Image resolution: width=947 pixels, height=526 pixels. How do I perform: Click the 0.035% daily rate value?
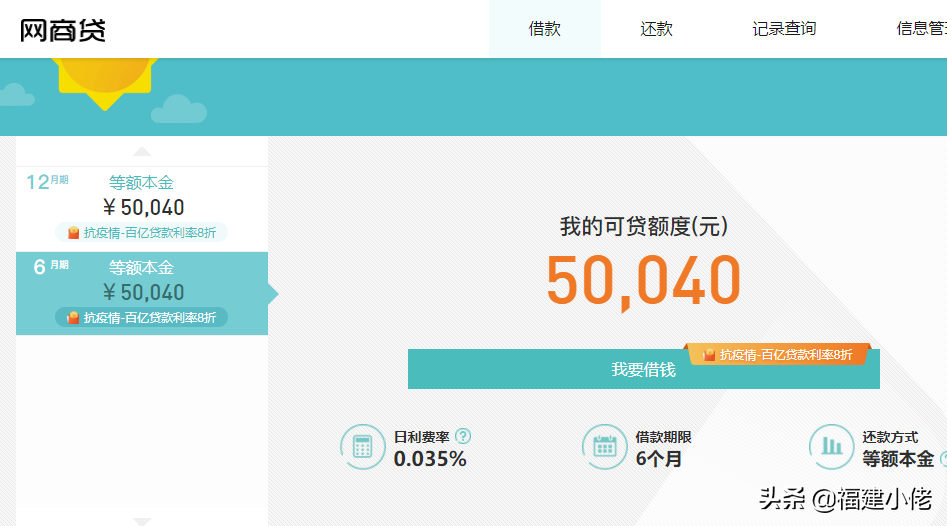(x=430, y=459)
